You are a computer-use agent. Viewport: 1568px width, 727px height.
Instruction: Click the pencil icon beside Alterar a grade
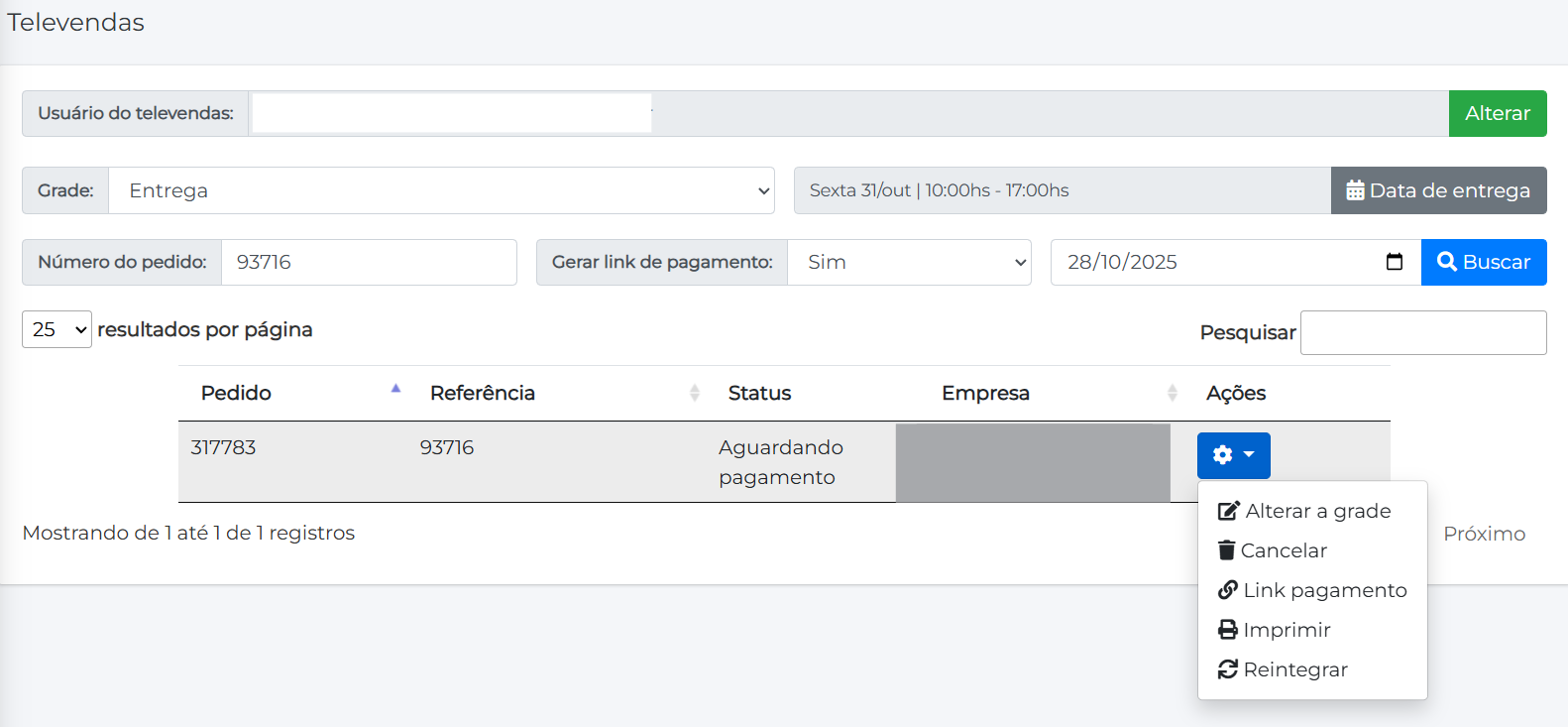point(1228,511)
